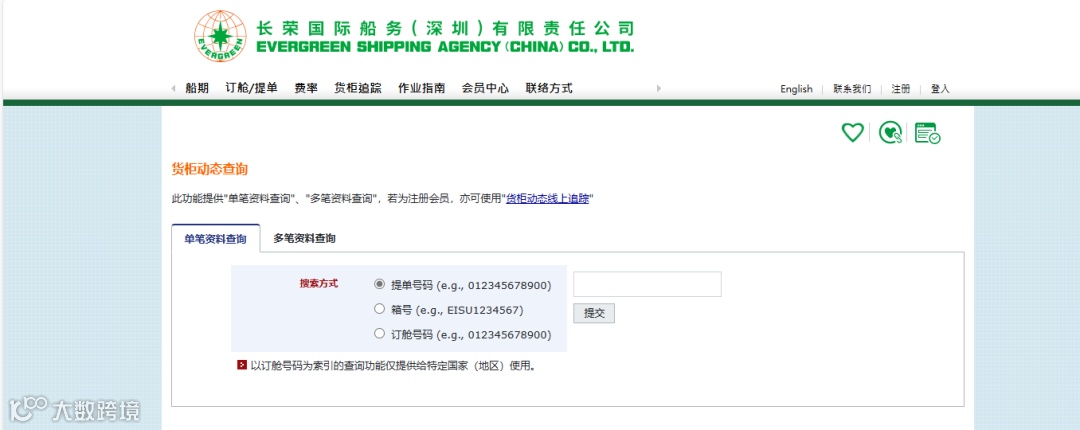Click the 提交 submit button
The height and width of the screenshot is (430, 1080).
pyautogui.click(x=594, y=313)
